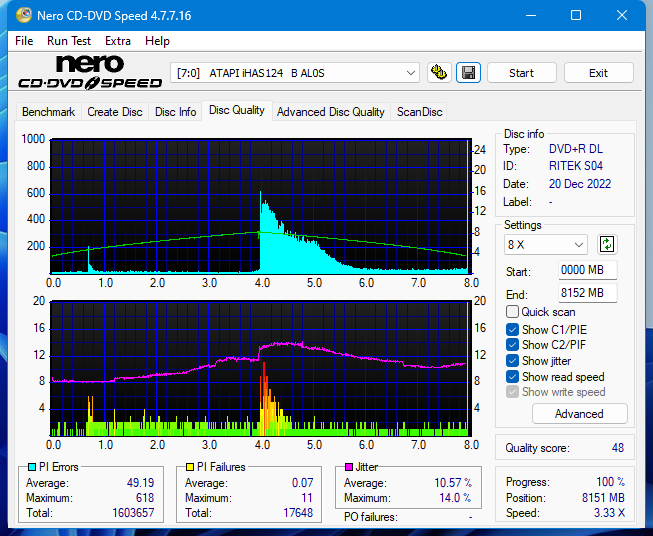Enable the Quick scan checkbox
The image size is (653, 536).
512,312
